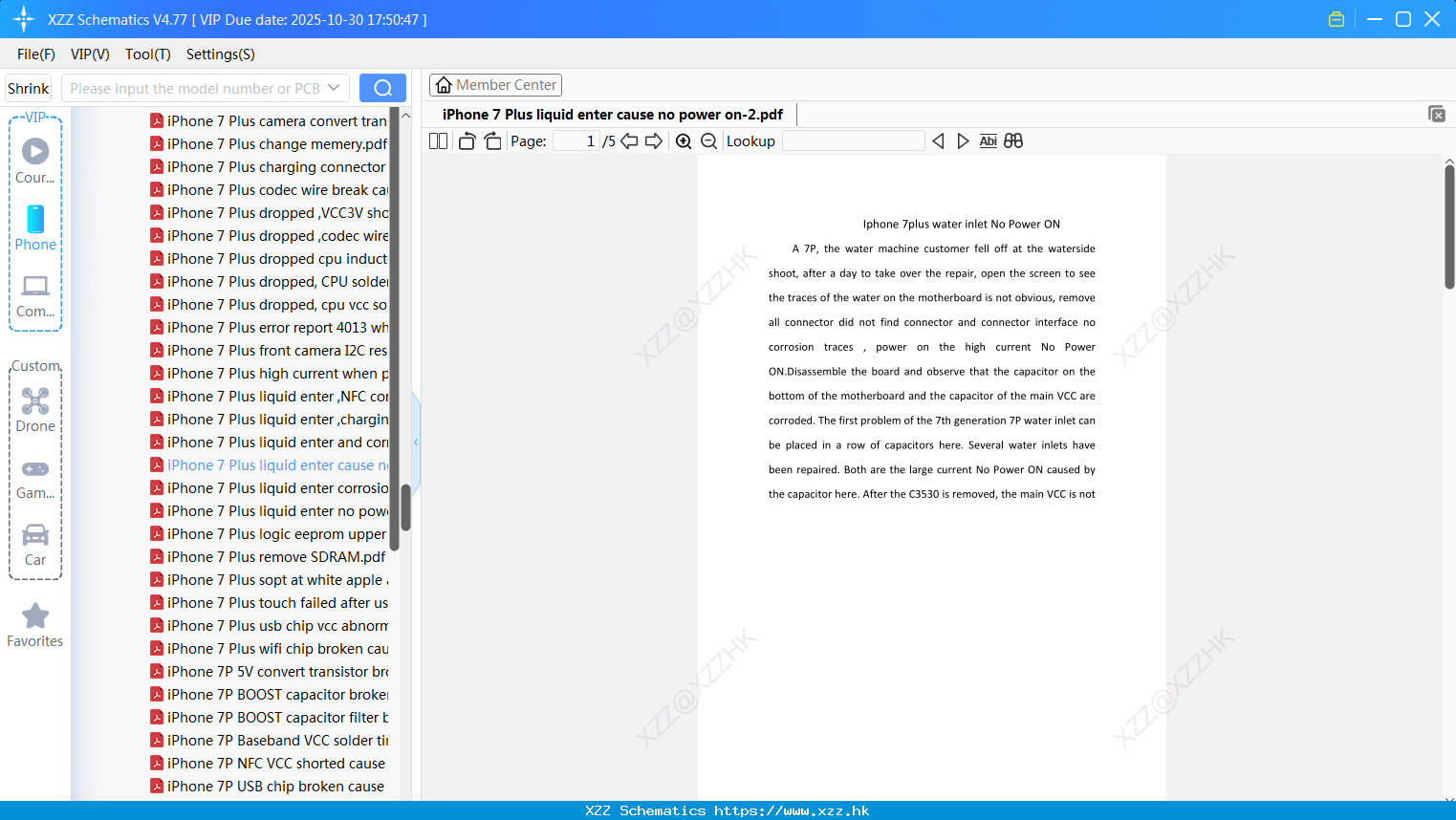Click the binoculars search icon
The height and width of the screenshot is (820, 1456).
point(1013,141)
